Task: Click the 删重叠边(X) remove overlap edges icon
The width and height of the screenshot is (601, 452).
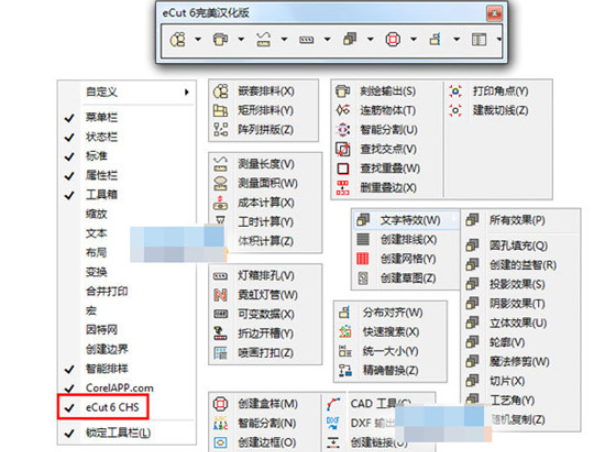Action: pos(343,188)
